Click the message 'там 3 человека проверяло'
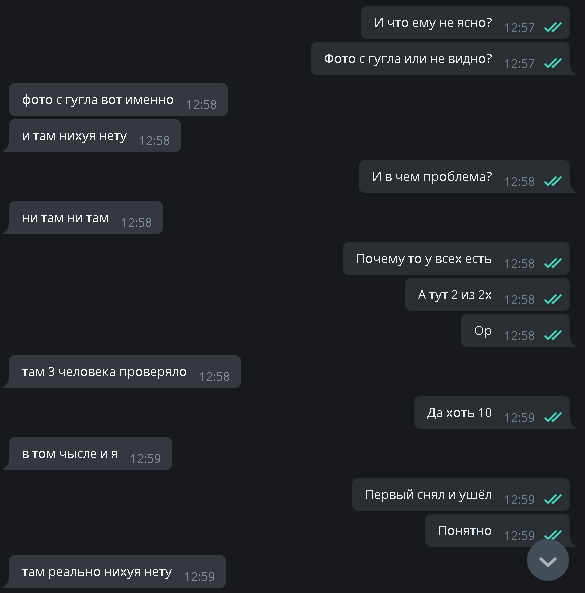The width and height of the screenshot is (585, 593). [124, 371]
